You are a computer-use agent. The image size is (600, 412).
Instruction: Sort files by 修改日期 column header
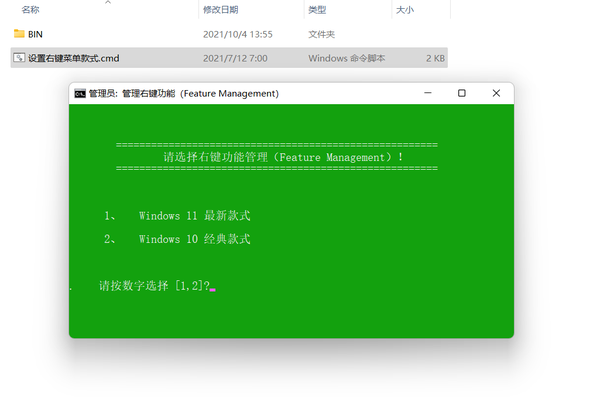(221, 10)
